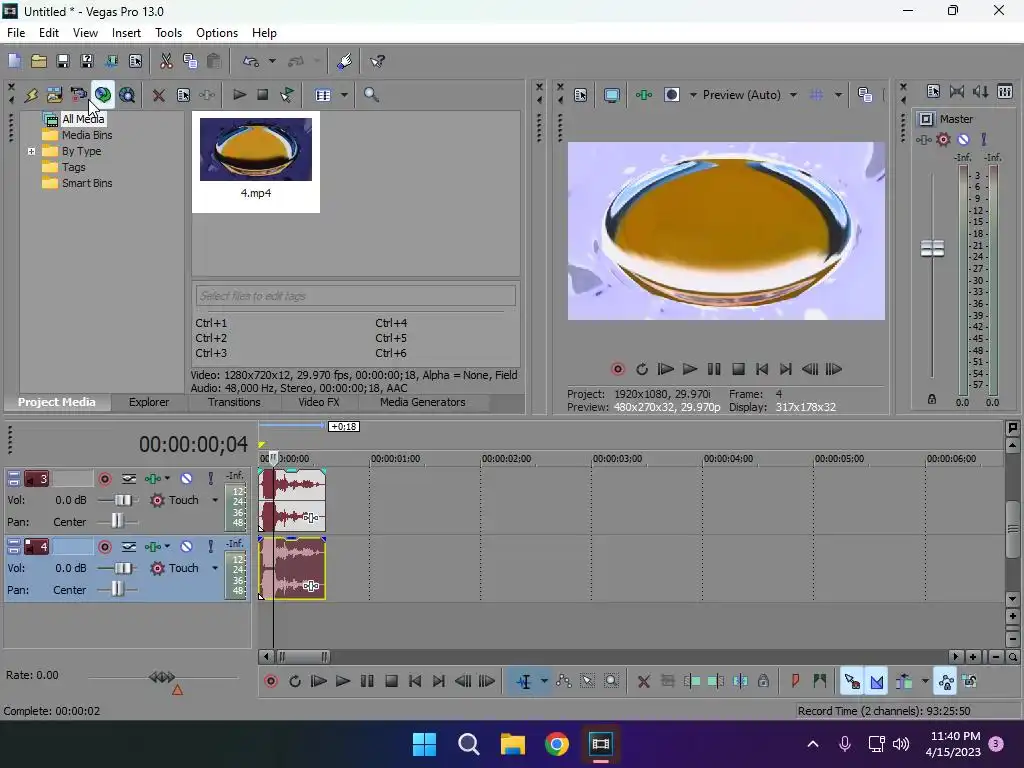1024x768 pixels.
Task: Open File Explorer from the taskbar
Action: click(x=513, y=744)
